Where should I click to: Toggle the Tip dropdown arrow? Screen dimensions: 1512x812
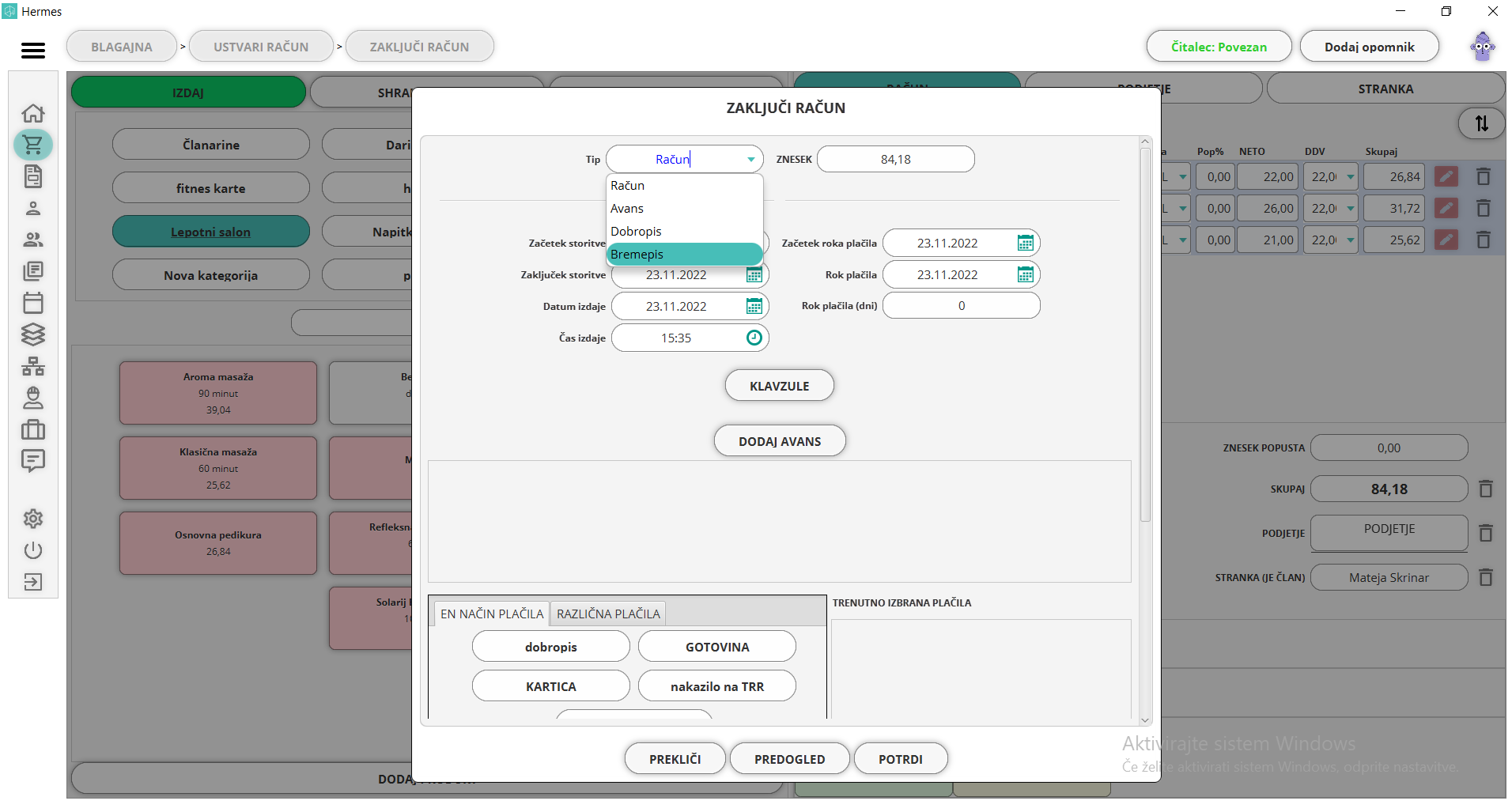tap(750, 160)
